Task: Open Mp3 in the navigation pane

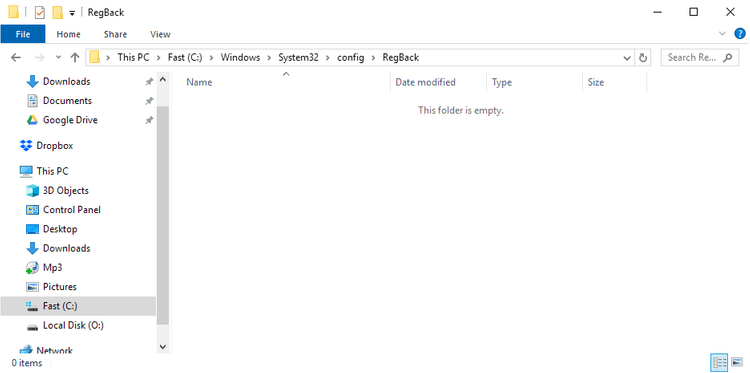Action: pyautogui.click(x=53, y=267)
